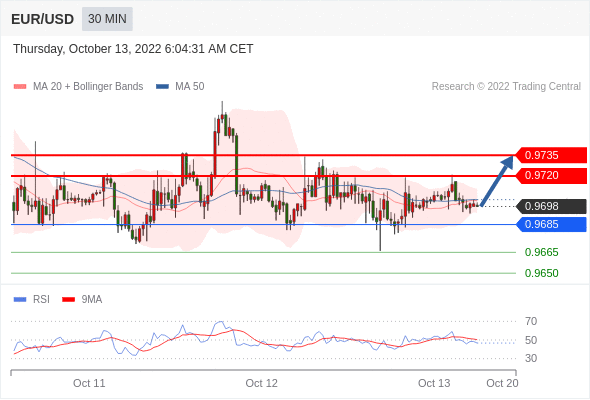Click the 9MA legend label
Image resolution: width=590 pixels, height=400 pixels.
(92, 300)
